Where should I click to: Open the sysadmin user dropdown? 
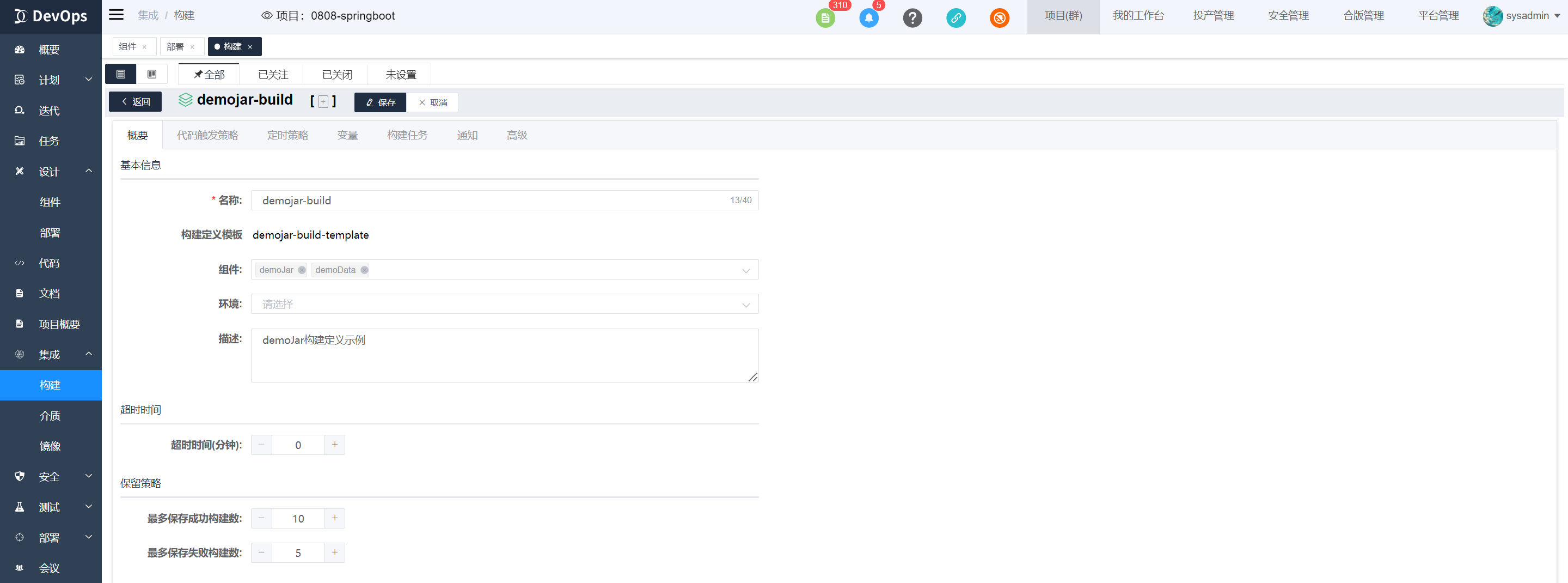point(1522,16)
